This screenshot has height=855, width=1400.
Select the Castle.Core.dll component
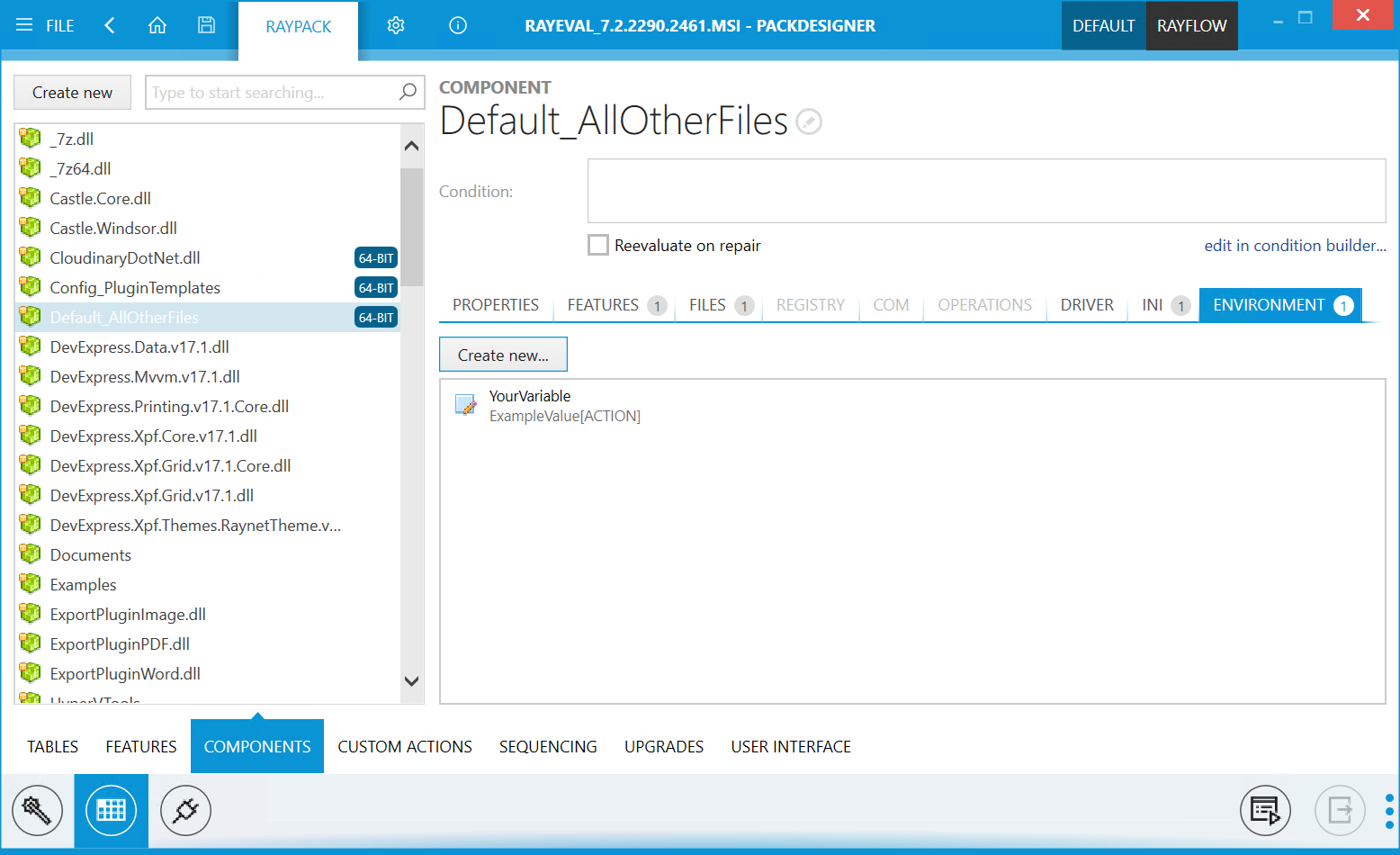(100, 198)
